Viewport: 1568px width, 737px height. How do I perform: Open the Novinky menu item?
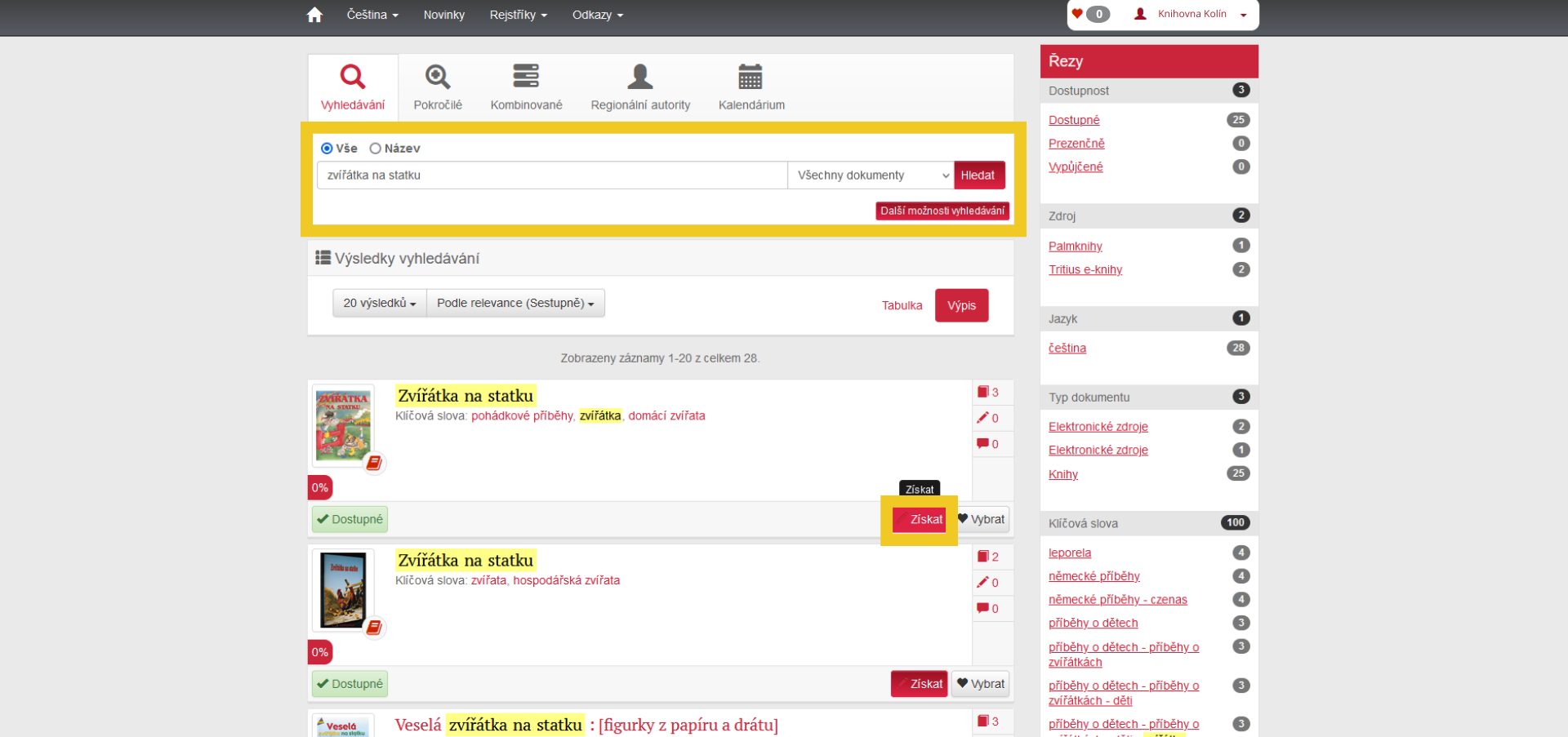443,15
